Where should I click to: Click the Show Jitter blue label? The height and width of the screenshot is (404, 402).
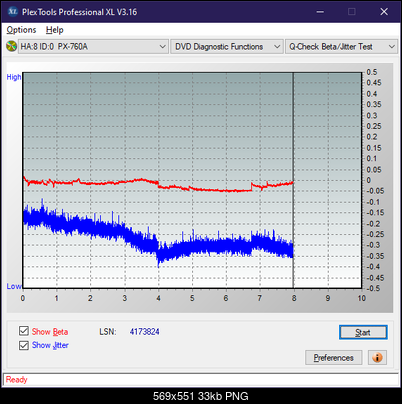(x=50, y=345)
